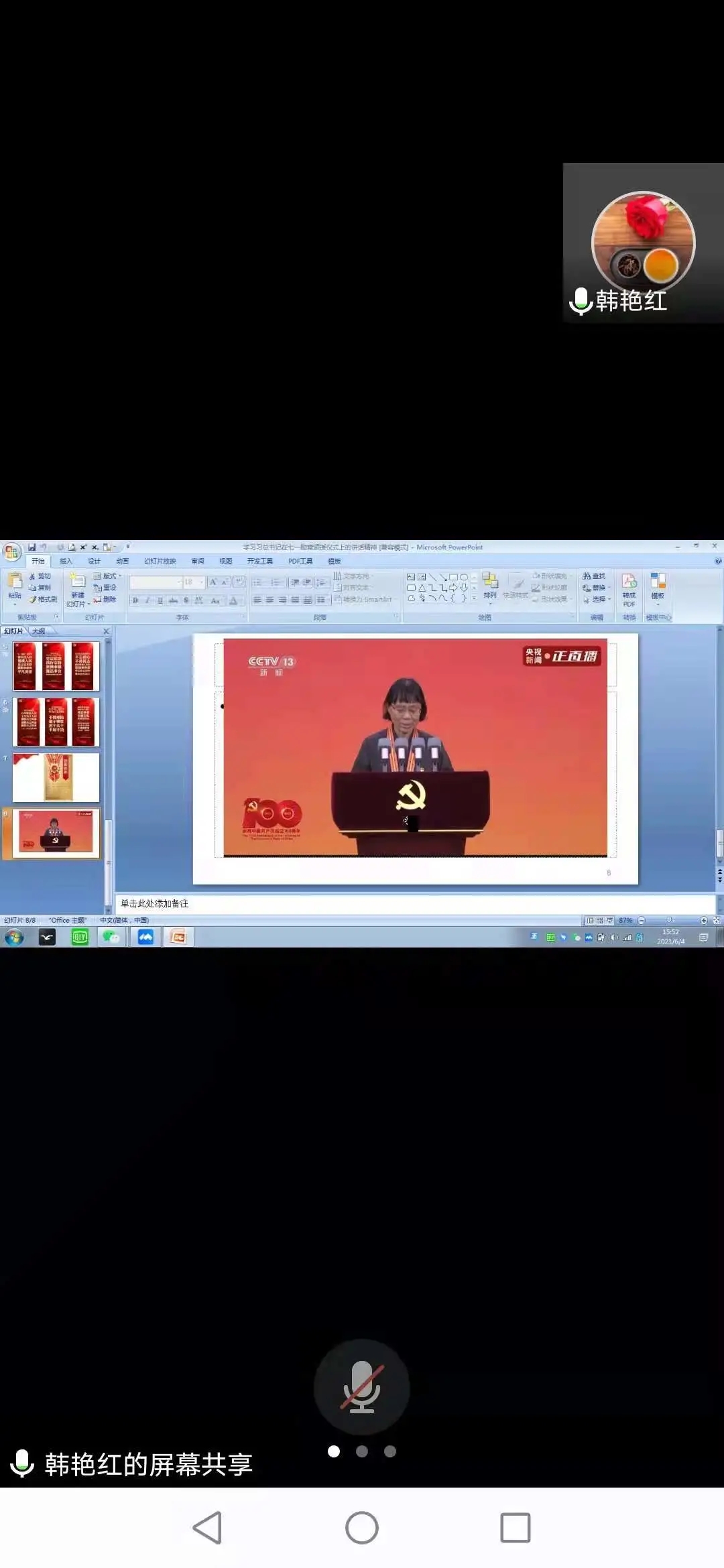Open iQIYI from the Windows taskbar
724x1568 pixels.
pos(80,937)
